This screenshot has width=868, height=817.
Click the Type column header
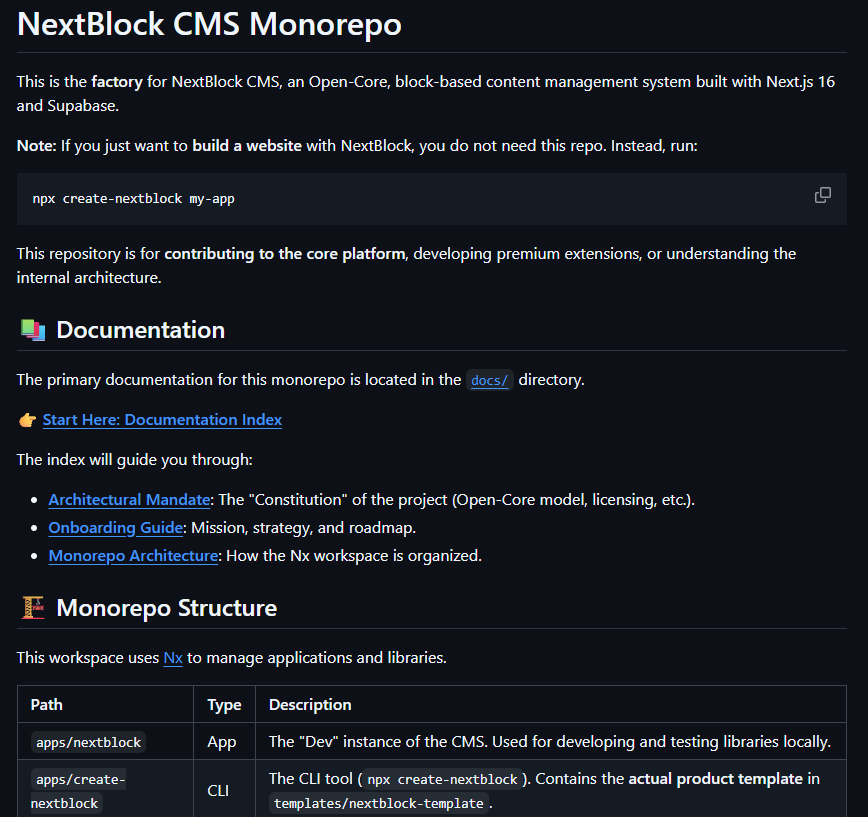pyautogui.click(x=224, y=705)
